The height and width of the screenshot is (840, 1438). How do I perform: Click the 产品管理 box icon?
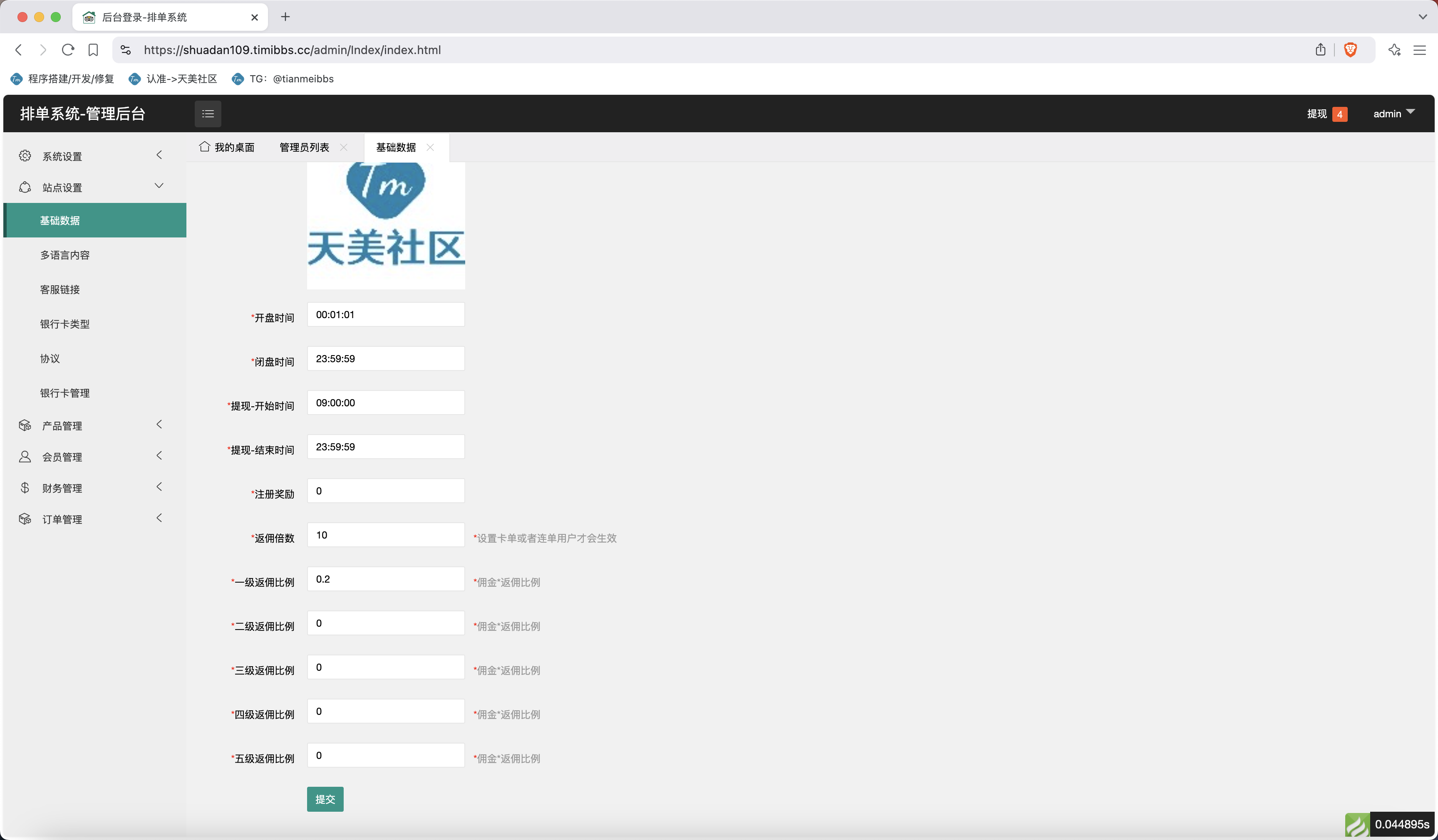(25, 425)
